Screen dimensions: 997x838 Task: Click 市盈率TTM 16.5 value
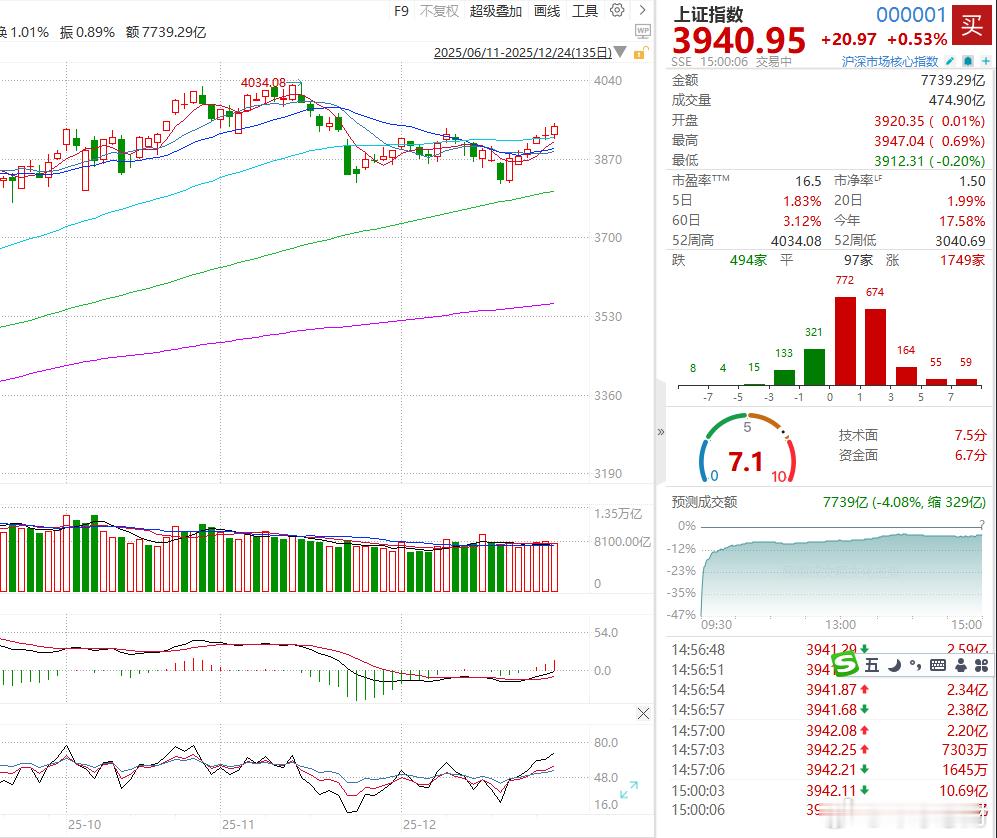coord(808,181)
